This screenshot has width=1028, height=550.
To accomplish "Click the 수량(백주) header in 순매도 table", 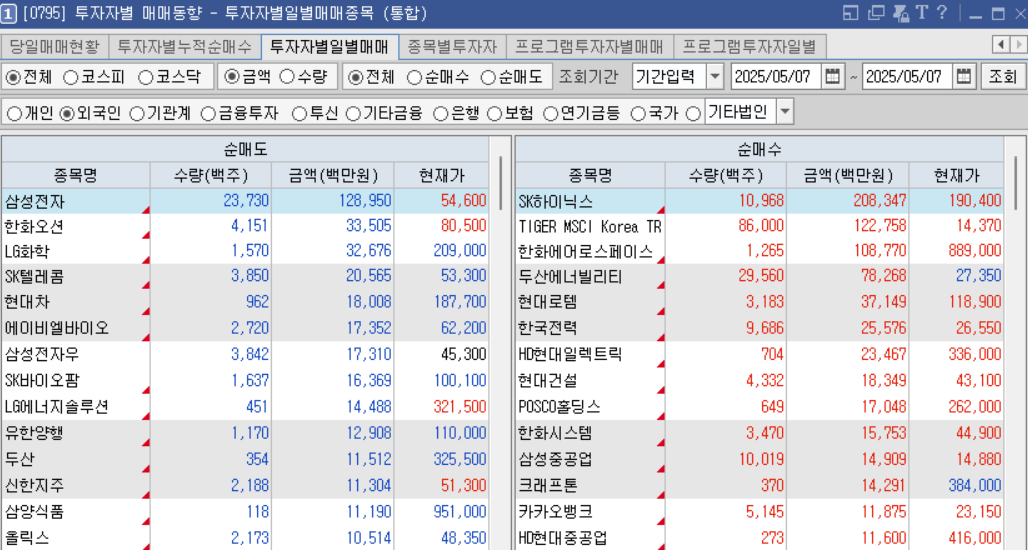I will click(210, 176).
